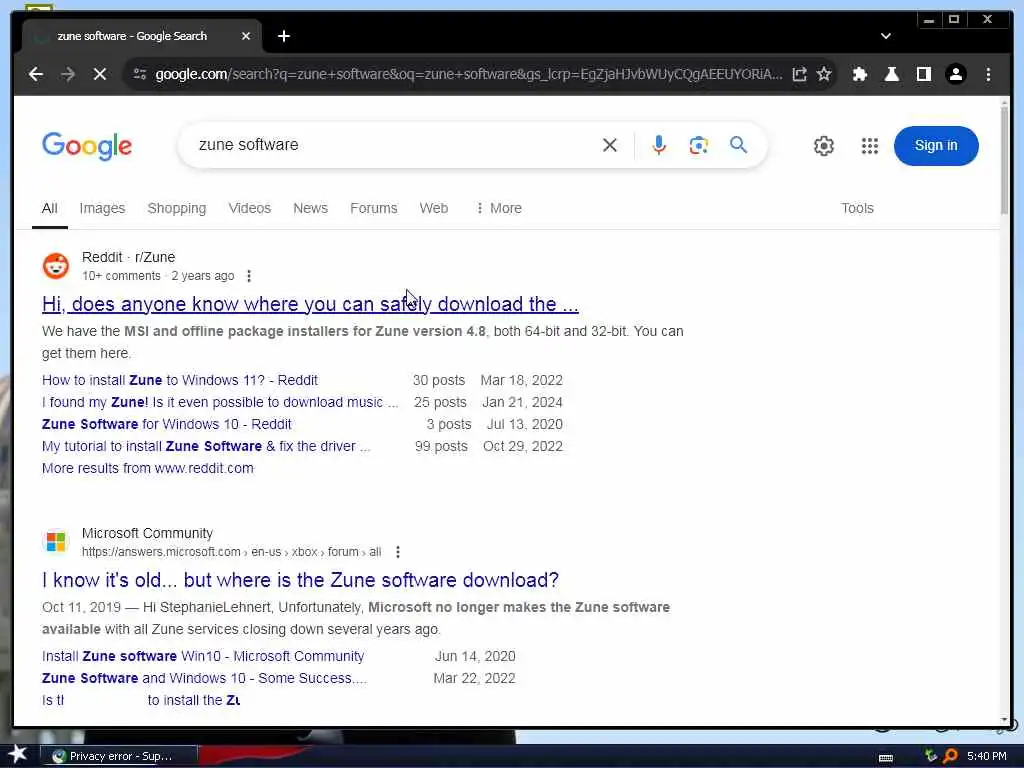Open the Chrome Labs flask icon
1024x768 pixels.
891,74
